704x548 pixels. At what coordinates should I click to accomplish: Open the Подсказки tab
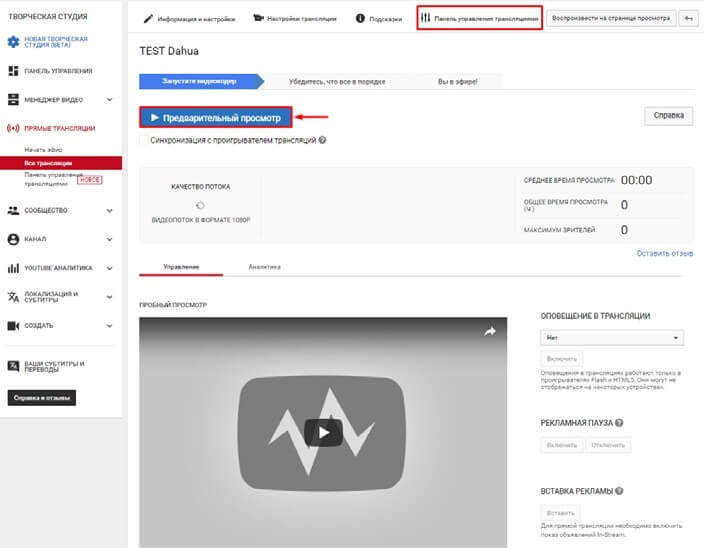[x=379, y=19]
